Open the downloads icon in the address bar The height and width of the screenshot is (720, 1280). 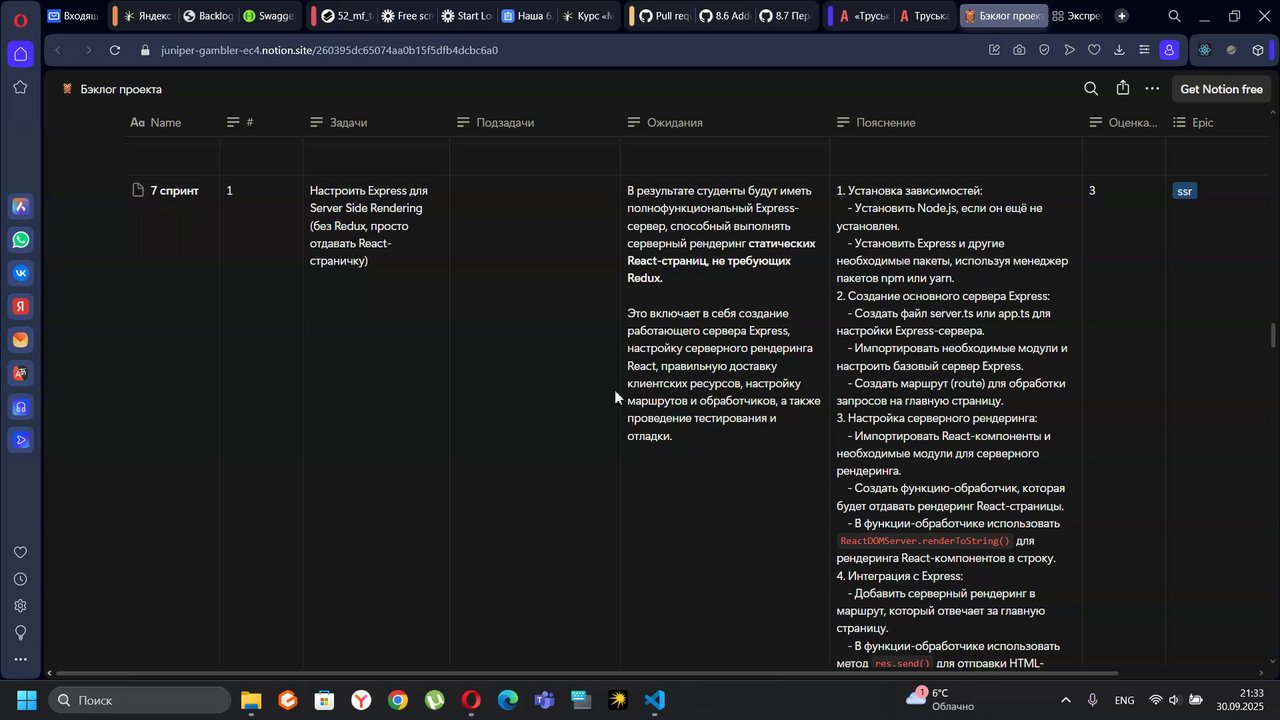click(x=1119, y=50)
